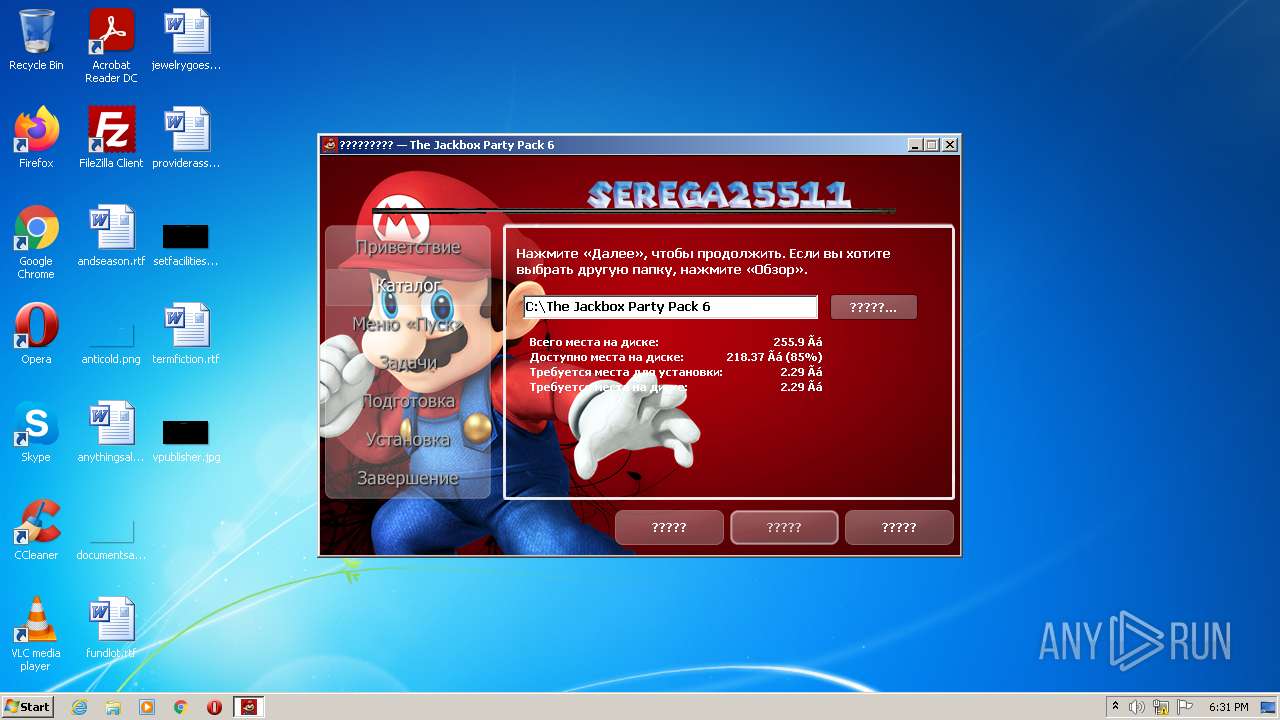The height and width of the screenshot is (720, 1280).
Task: Minimize the Jackbox installer window
Action: 915,145
